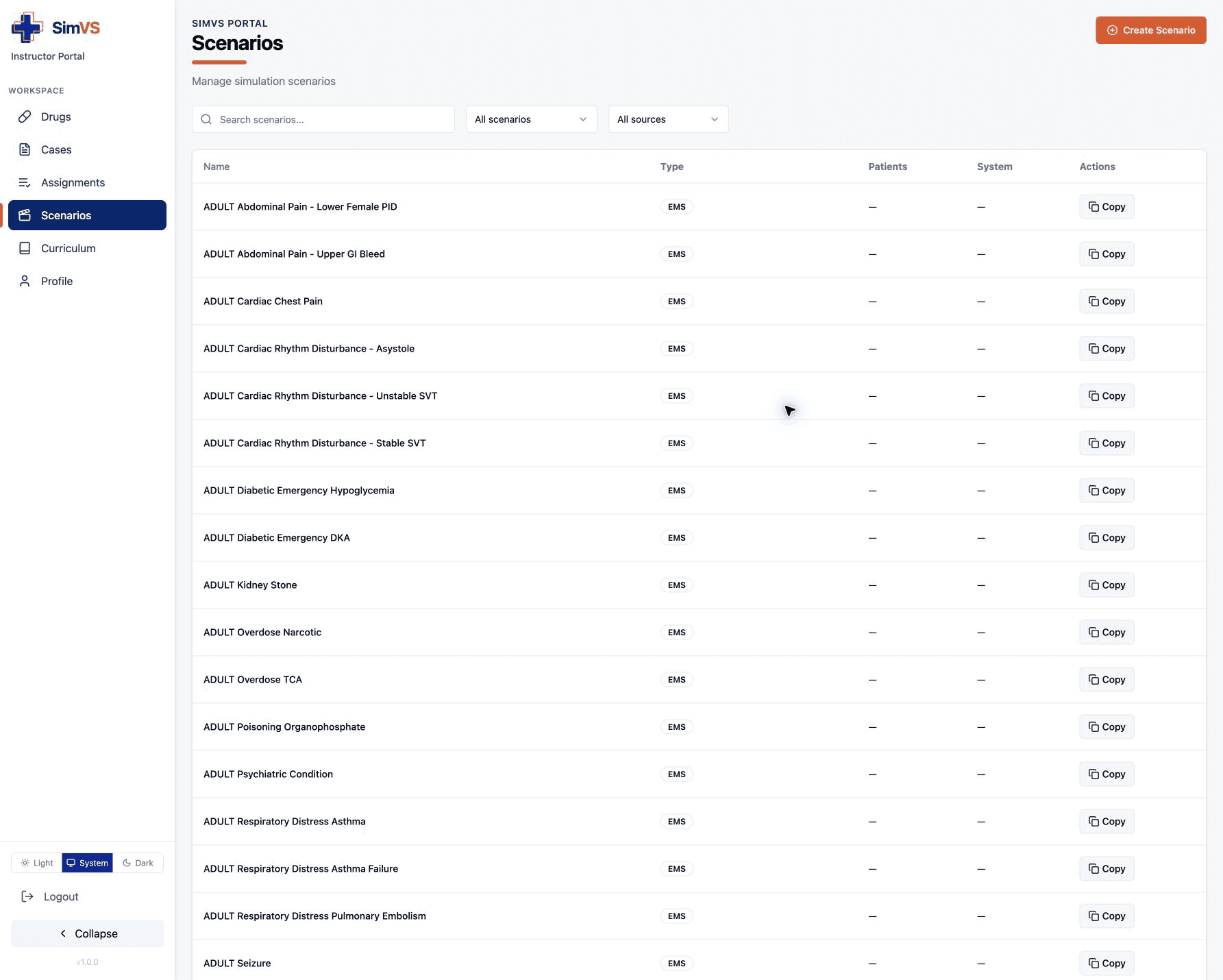This screenshot has height=980, width=1223.
Task: Copy the Unstable SVT scenario
Action: coord(1107,396)
